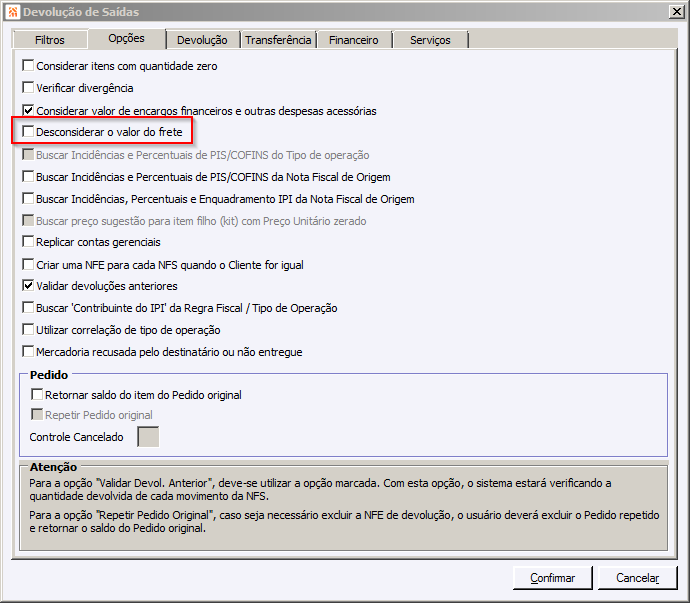Toggle Replicar contas gerenciais checkbox

coord(28,242)
